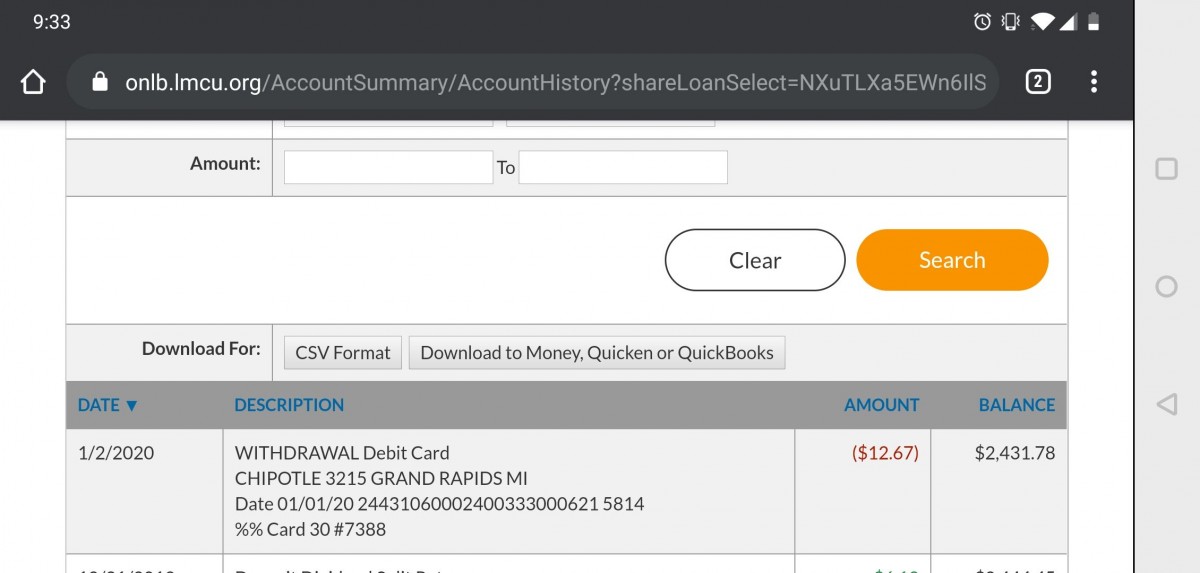Sort transactions by BALANCE column
1200x573 pixels.
tap(1016, 405)
